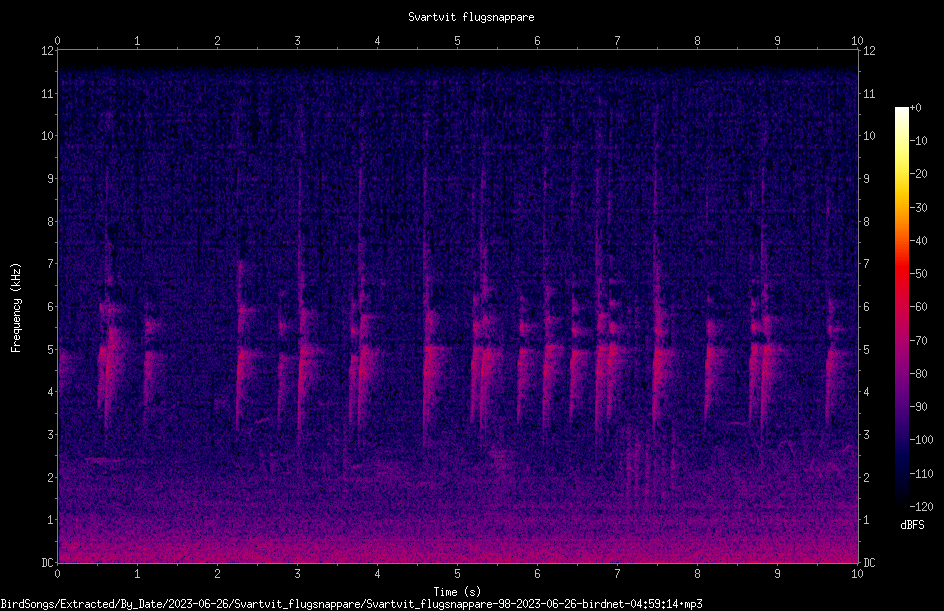
Task: Click the '-50' color scale label
Action: pyautogui.click(x=919, y=274)
